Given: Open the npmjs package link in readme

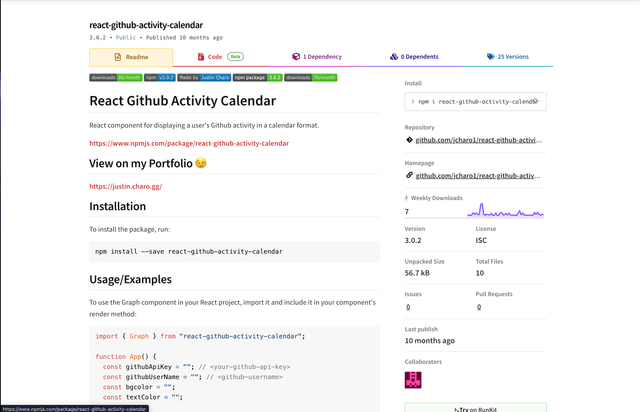Looking at the screenshot, I should [x=188, y=143].
